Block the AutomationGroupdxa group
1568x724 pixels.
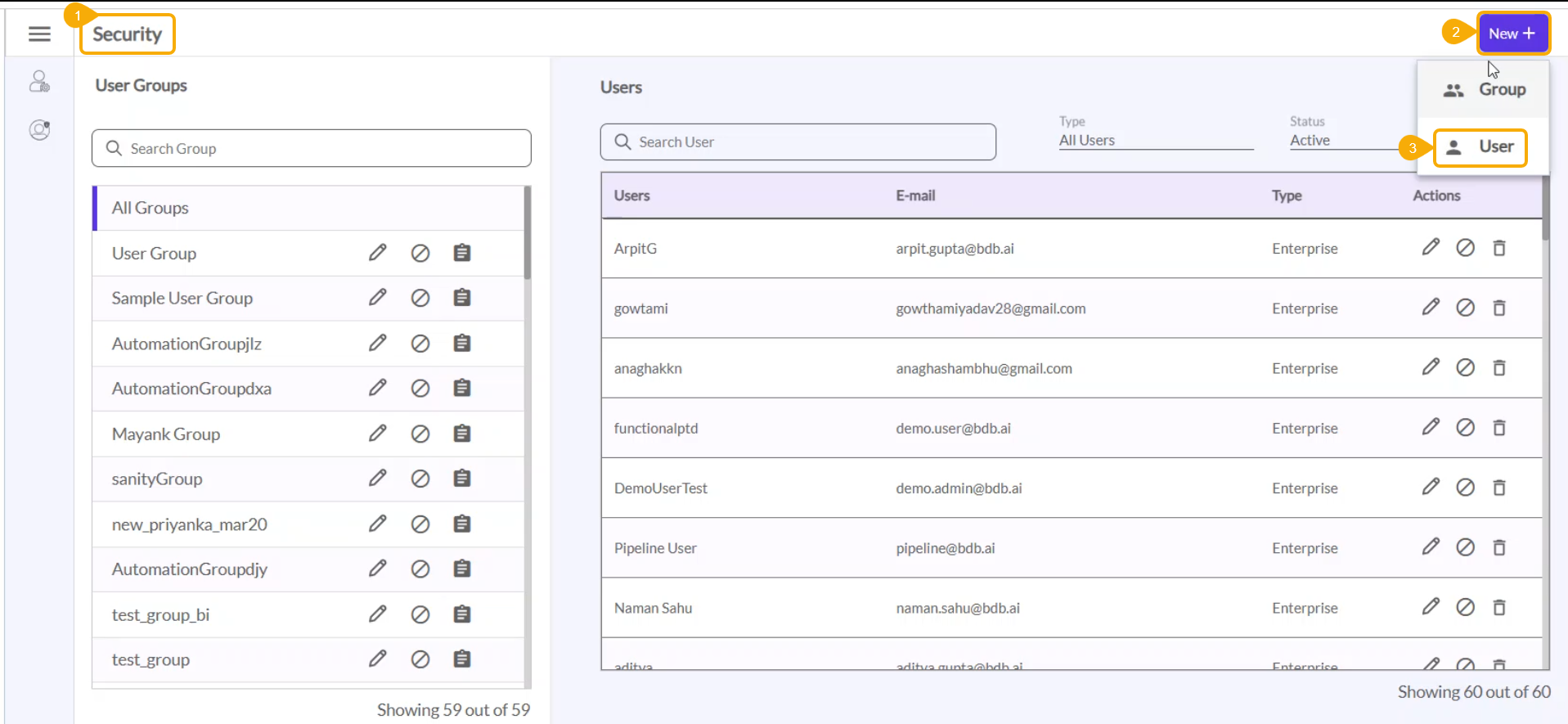420,389
